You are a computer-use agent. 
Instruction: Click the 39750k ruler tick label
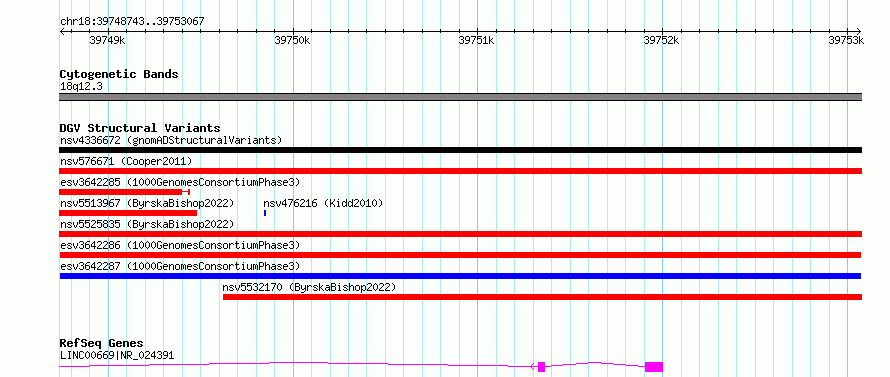(x=292, y=40)
